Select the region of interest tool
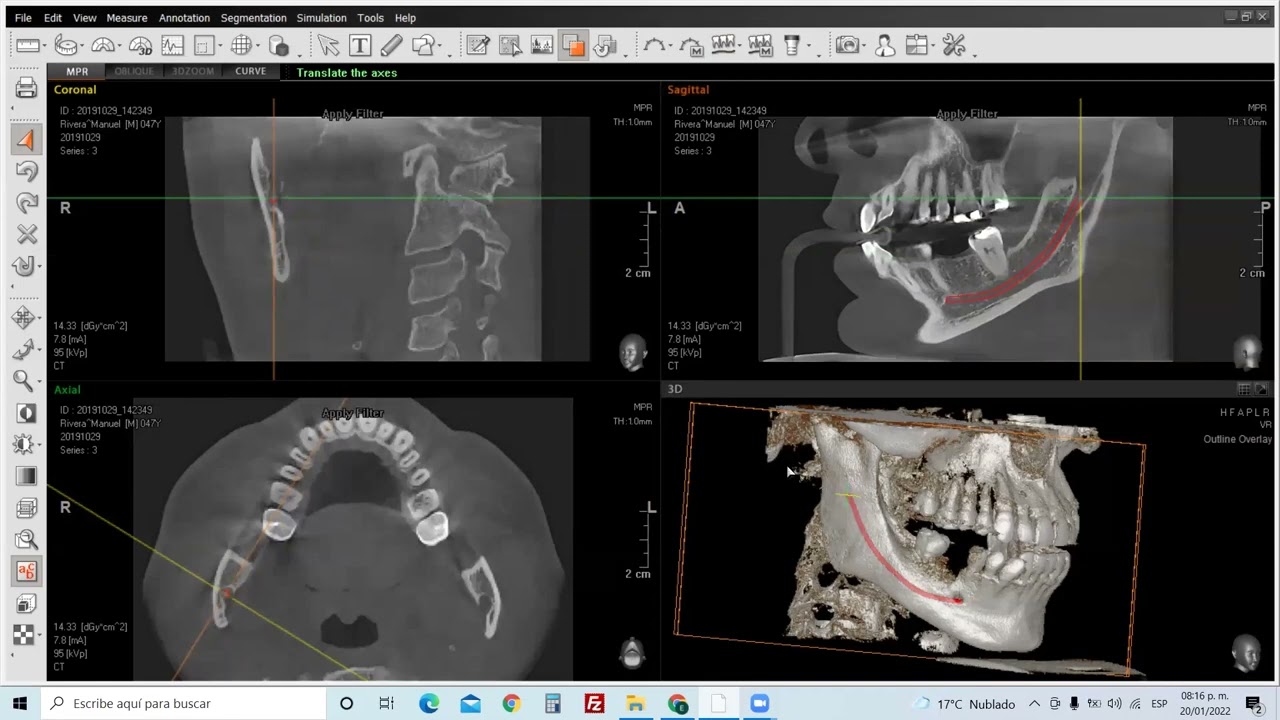 tap(204, 45)
